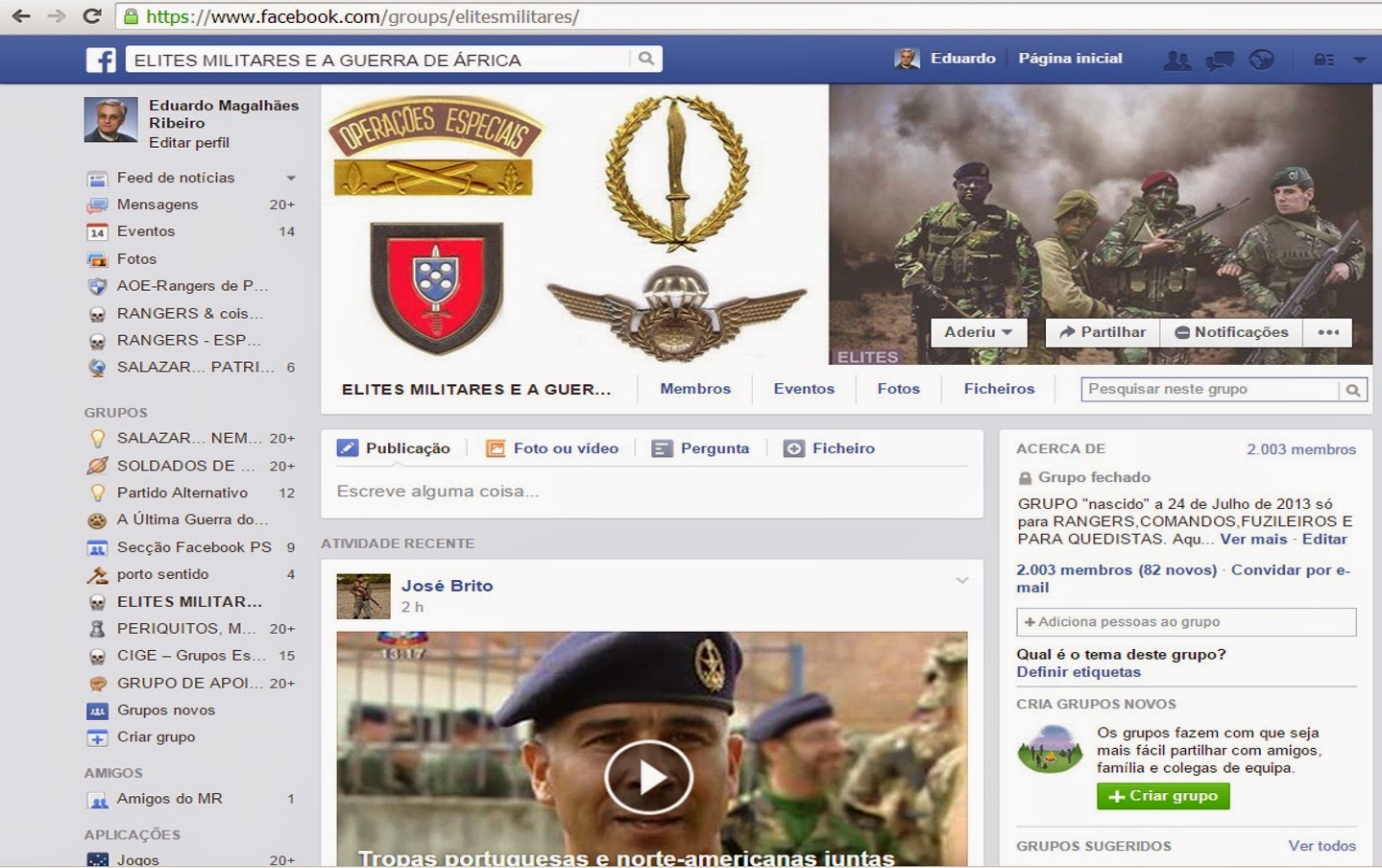Image resolution: width=1382 pixels, height=868 pixels.
Task: Open Partido Alternativo group in sidebar
Action: pyautogui.click(x=190, y=493)
